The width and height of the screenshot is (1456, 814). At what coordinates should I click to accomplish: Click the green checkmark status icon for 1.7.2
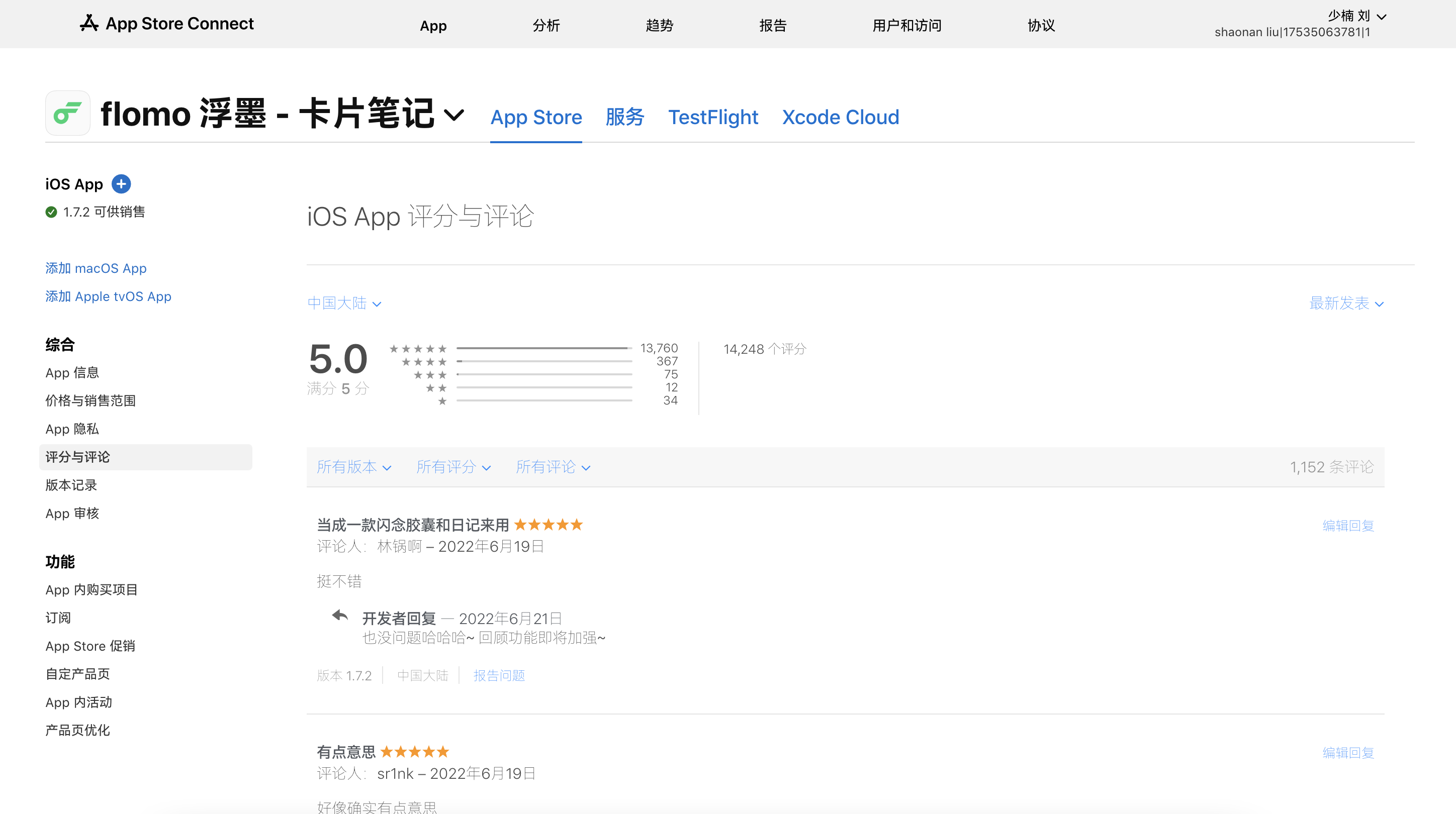click(x=51, y=213)
